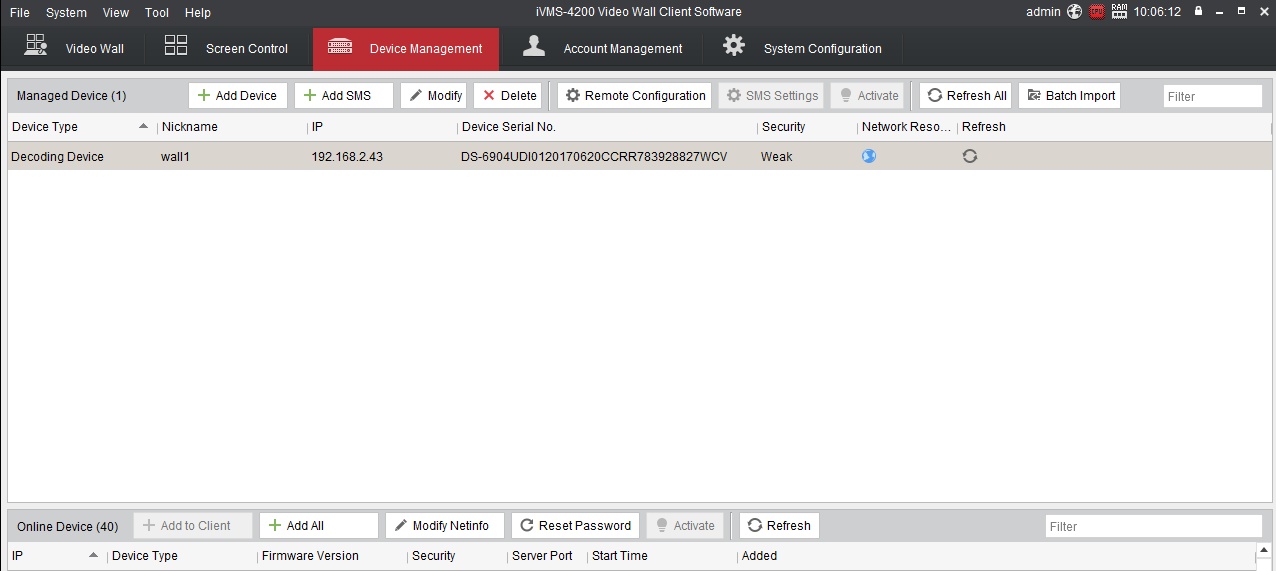1276x571 pixels.
Task: Open the System menu
Action: click(66, 12)
